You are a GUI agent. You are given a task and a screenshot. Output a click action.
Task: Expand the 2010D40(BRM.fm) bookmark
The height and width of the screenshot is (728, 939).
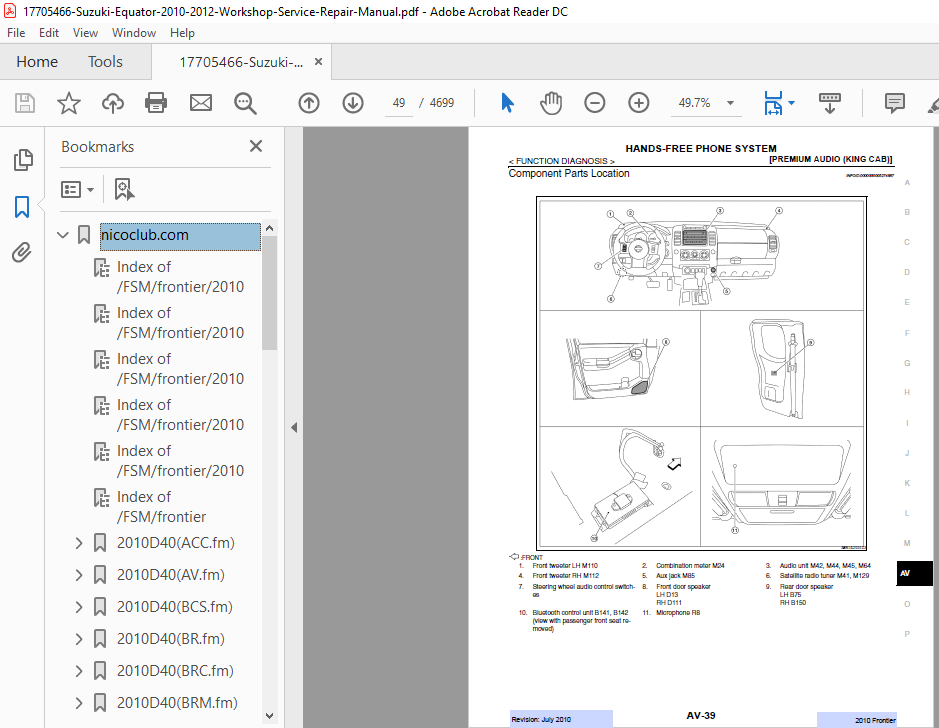pos(78,703)
